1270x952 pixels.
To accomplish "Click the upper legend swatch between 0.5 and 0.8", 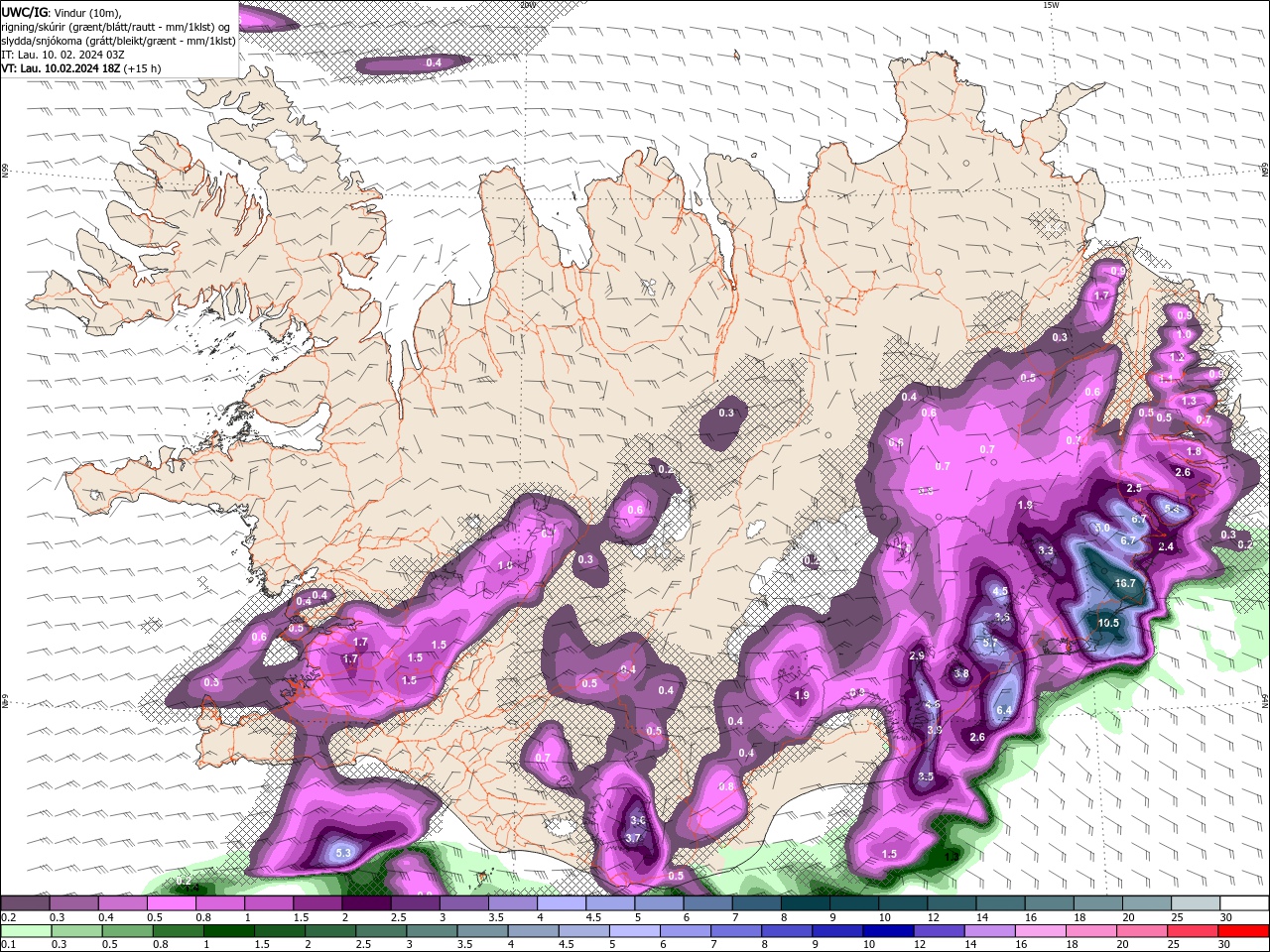I will [x=172, y=903].
